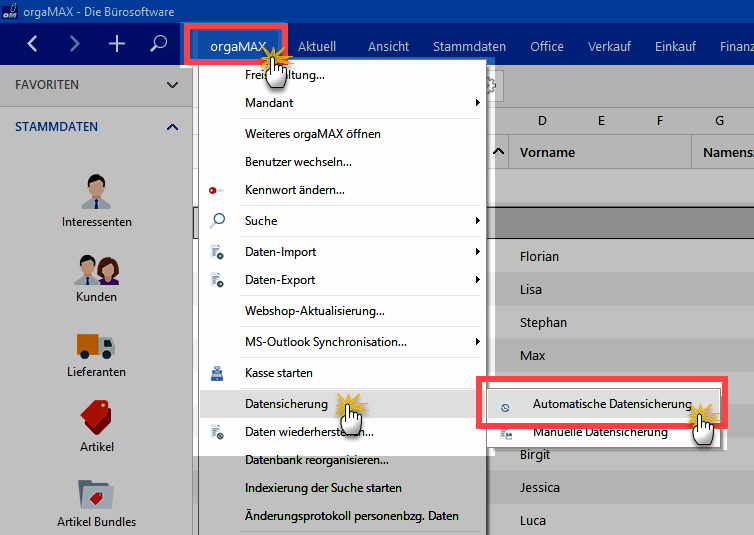Viewport: 754px width, 535px height.
Task: Select Kasse starten
Action: [340, 373]
